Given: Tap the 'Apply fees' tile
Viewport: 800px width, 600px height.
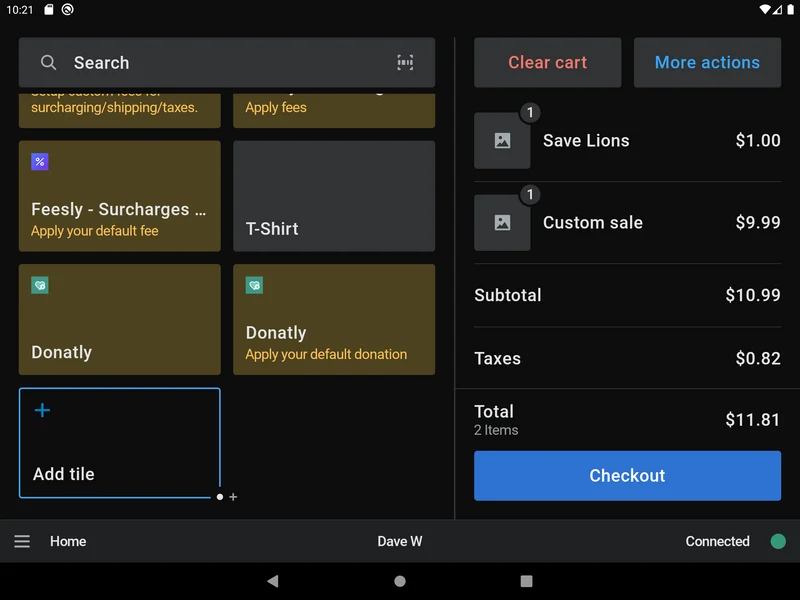Looking at the screenshot, I should click(x=334, y=110).
